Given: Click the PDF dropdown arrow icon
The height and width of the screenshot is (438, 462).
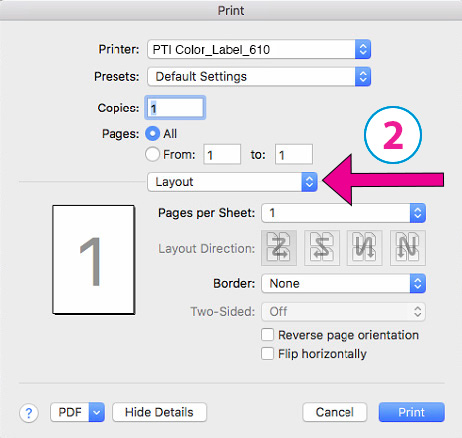Looking at the screenshot, I should coord(97,412).
